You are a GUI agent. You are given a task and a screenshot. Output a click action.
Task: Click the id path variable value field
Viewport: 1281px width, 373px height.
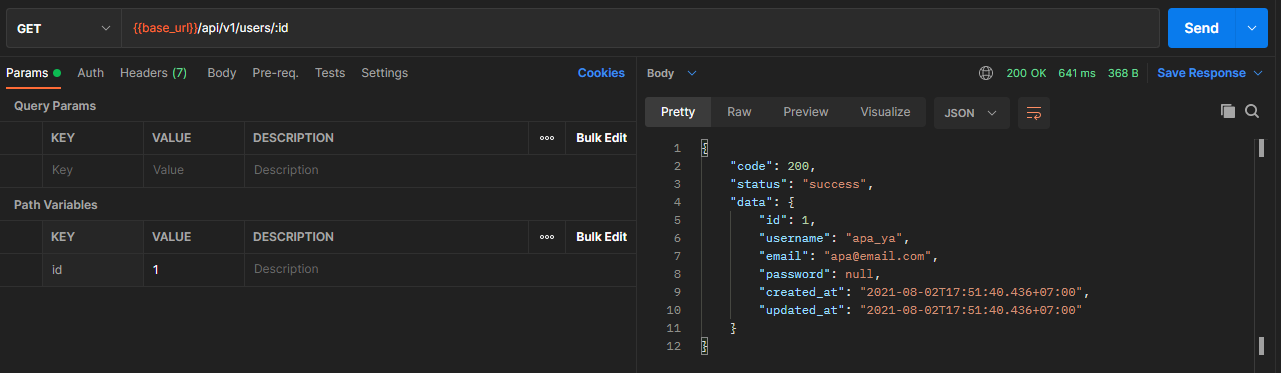coord(194,269)
